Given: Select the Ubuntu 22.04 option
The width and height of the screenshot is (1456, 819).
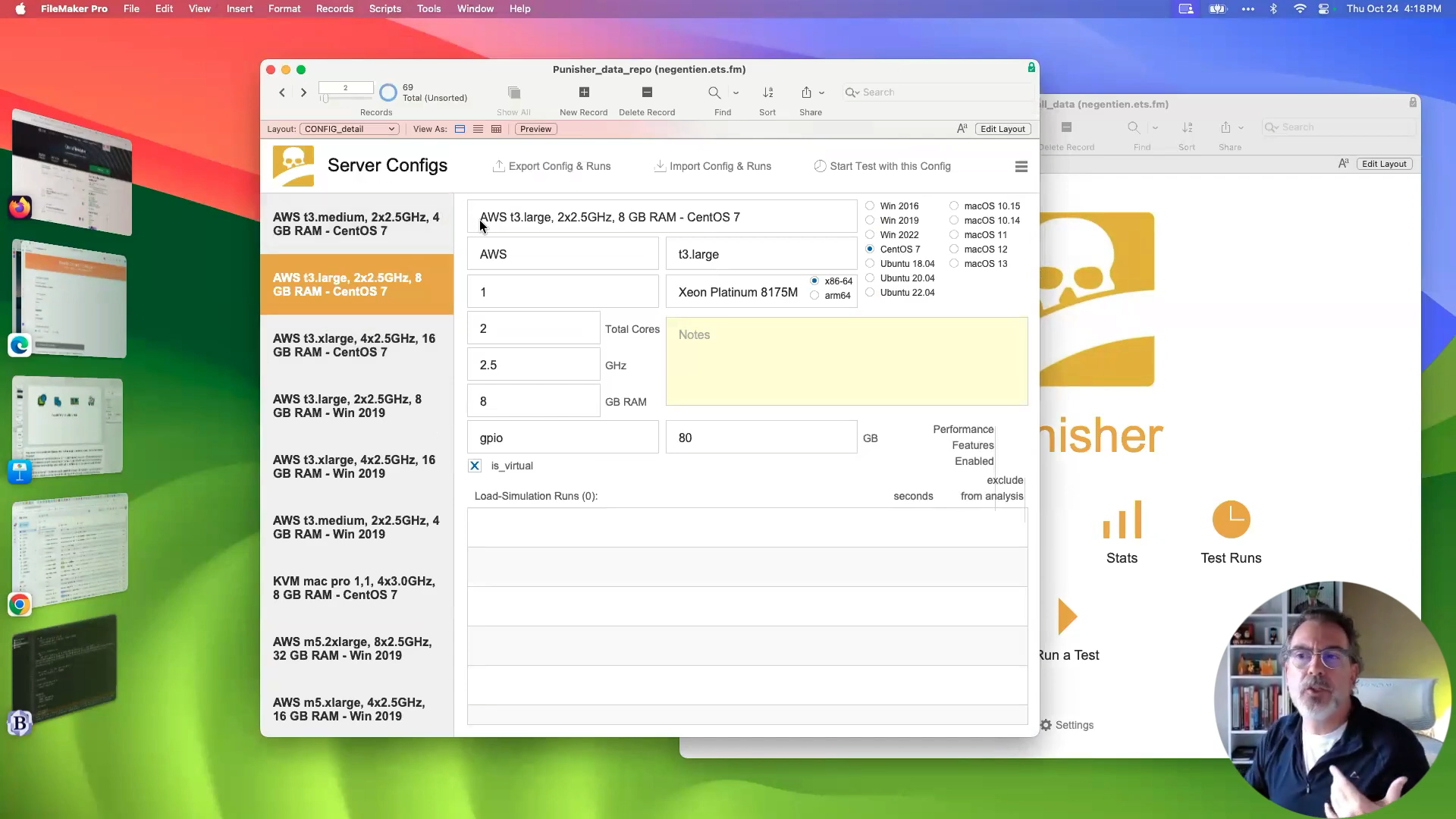Looking at the screenshot, I should 870,292.
